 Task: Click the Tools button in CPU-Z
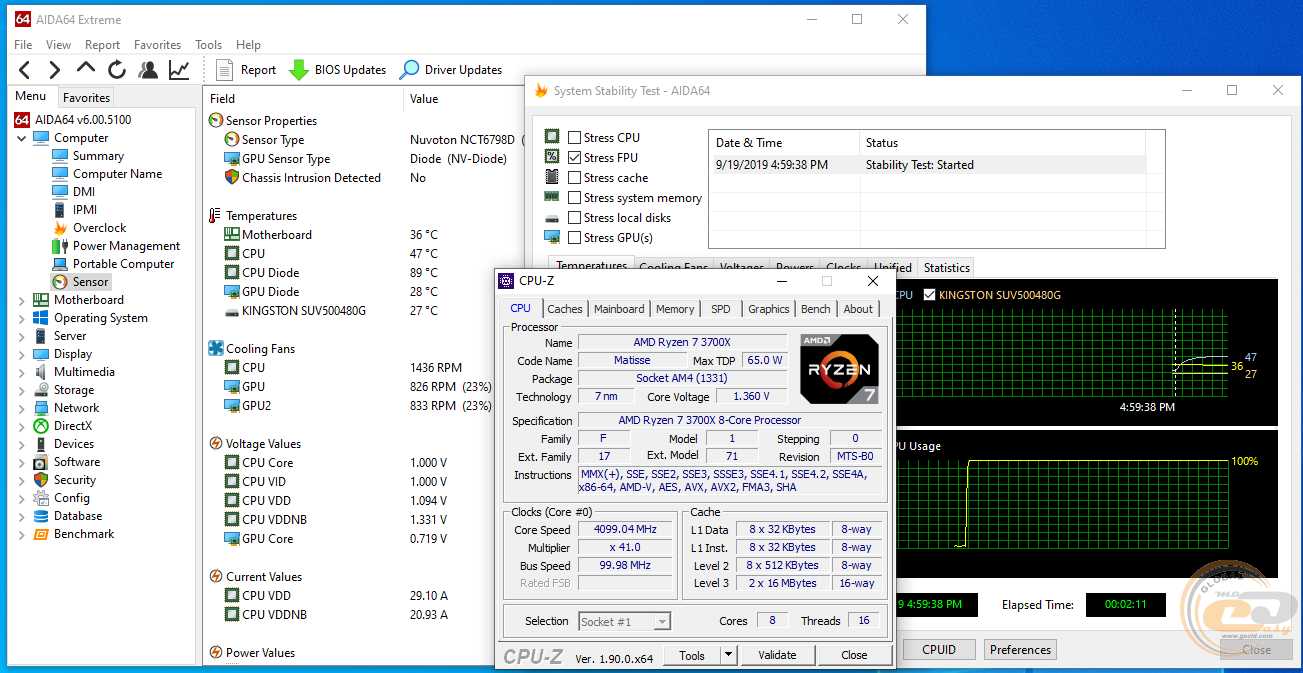692,656
